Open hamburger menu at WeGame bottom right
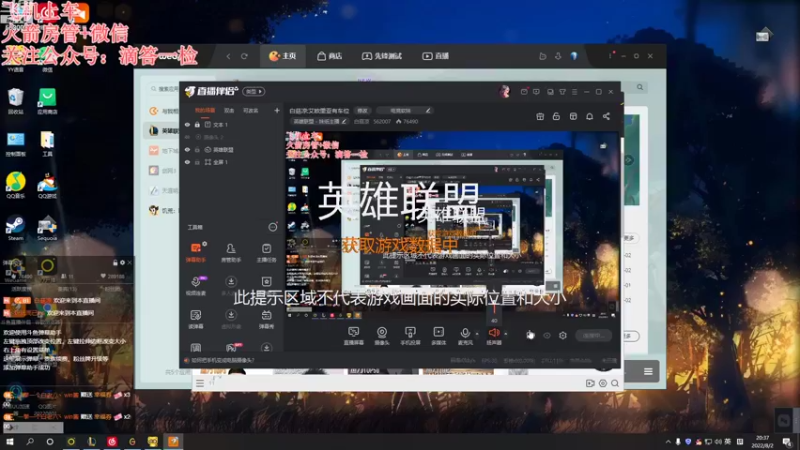 click(x=648, y=371)
